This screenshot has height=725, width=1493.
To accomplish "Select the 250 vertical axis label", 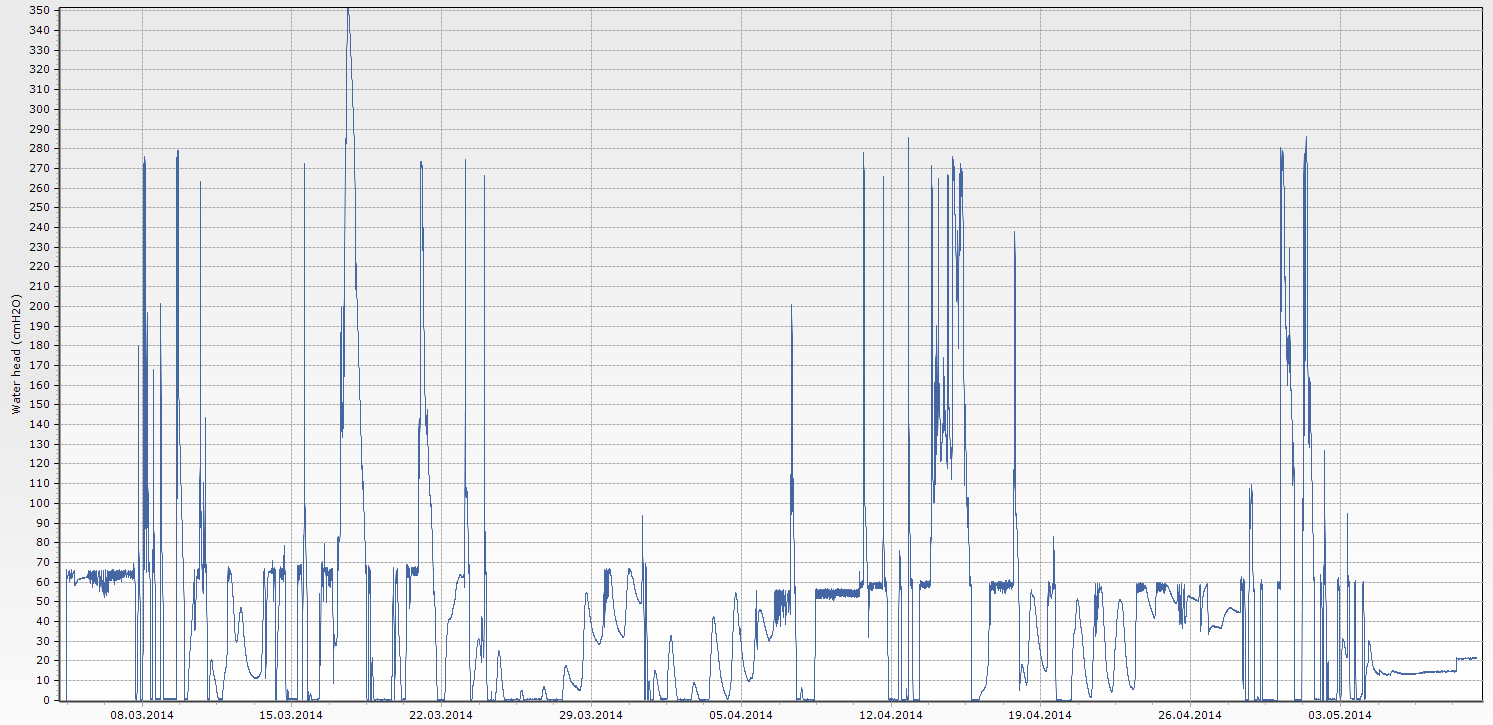I will [x=40, y=207].
